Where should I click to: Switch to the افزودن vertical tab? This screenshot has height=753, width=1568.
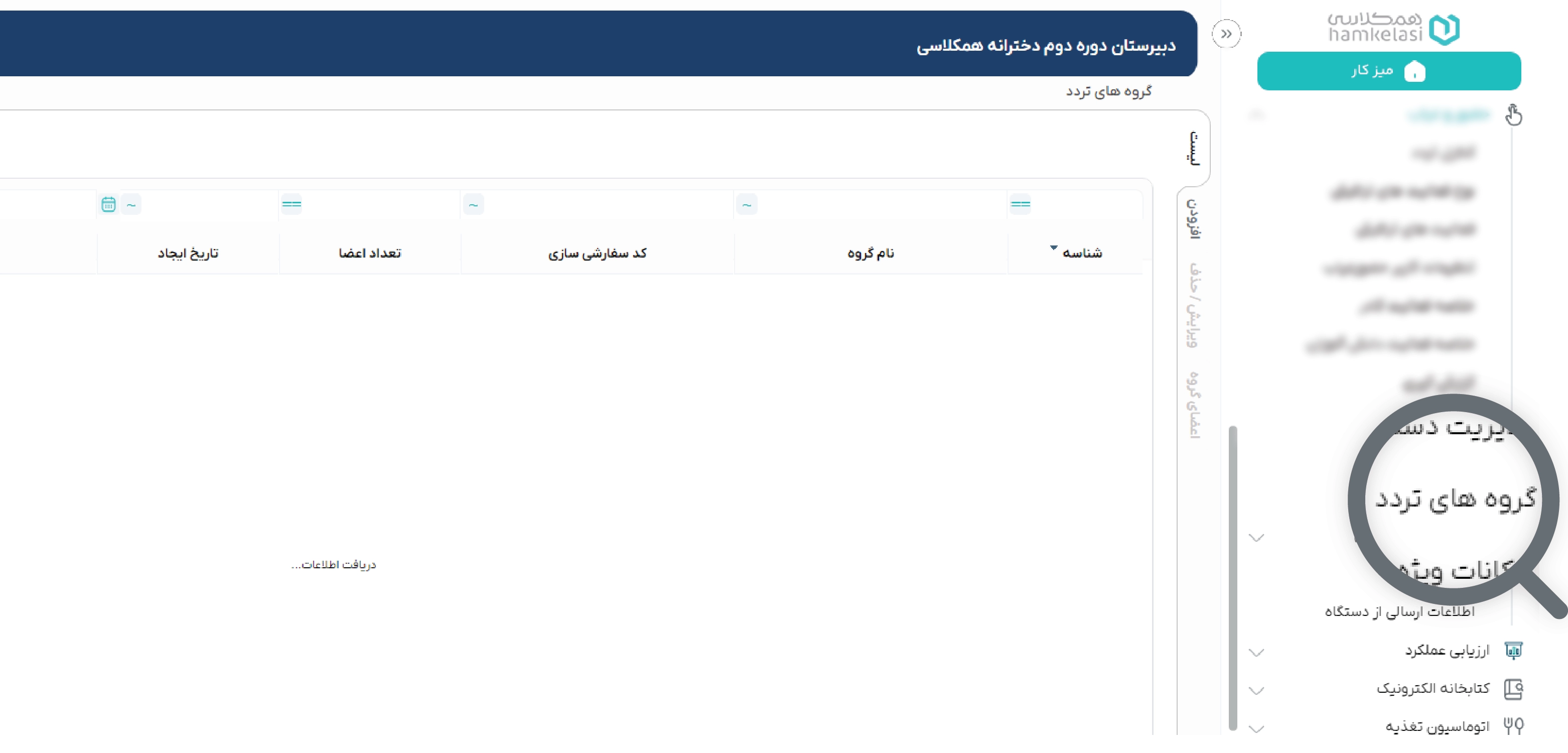[x=1194, y=219]
